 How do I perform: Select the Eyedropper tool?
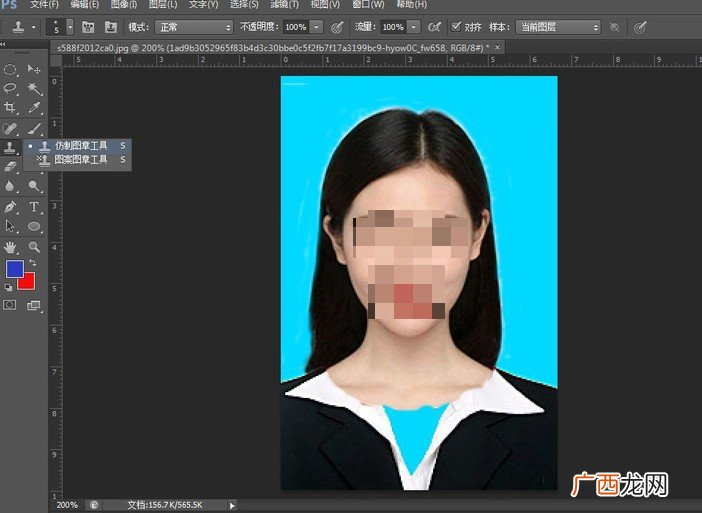[34, 107]
